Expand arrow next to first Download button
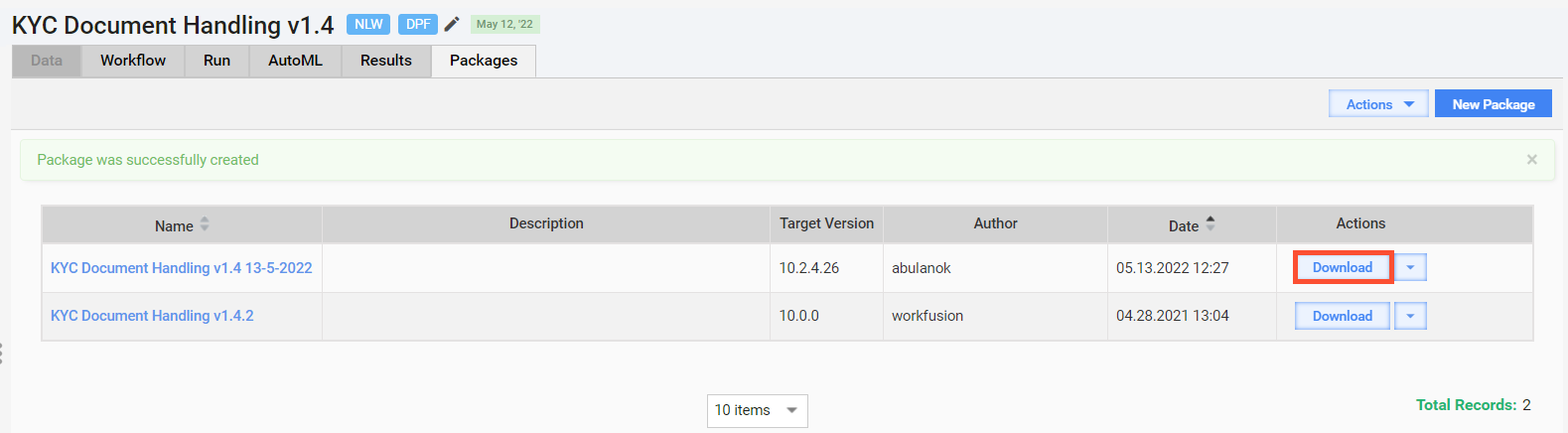Screen dimensions: 1568x433 coord(1410,267)
